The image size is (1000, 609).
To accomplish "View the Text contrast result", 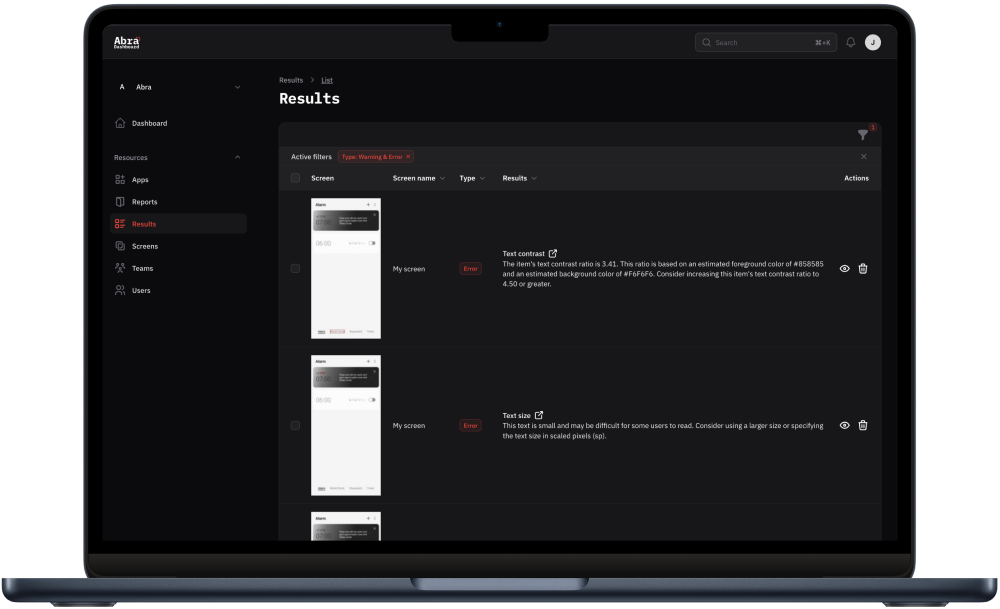I will pos(844,268).
